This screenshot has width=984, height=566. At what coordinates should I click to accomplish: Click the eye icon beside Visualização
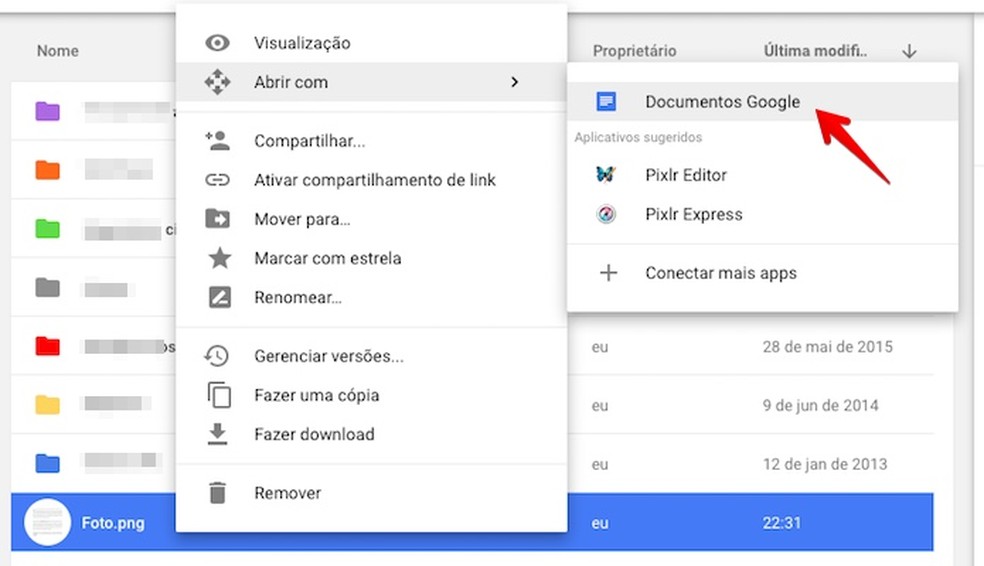tap(217, 43)
